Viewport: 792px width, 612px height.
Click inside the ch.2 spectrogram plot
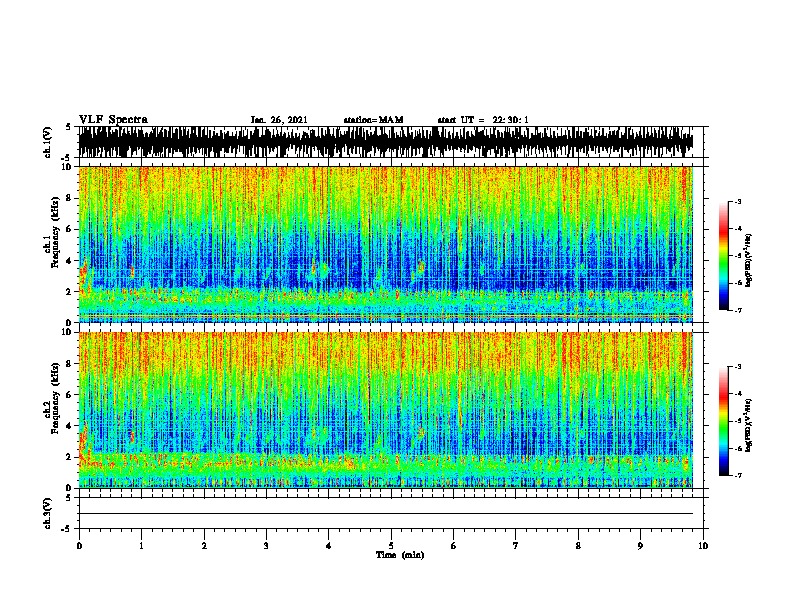385,410
